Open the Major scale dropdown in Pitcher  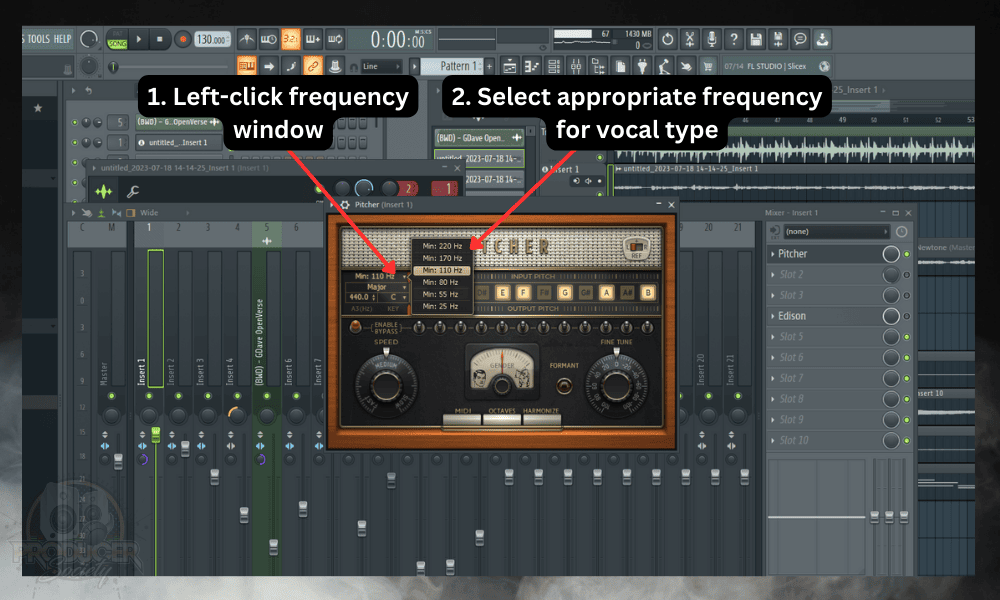point(376,287)
